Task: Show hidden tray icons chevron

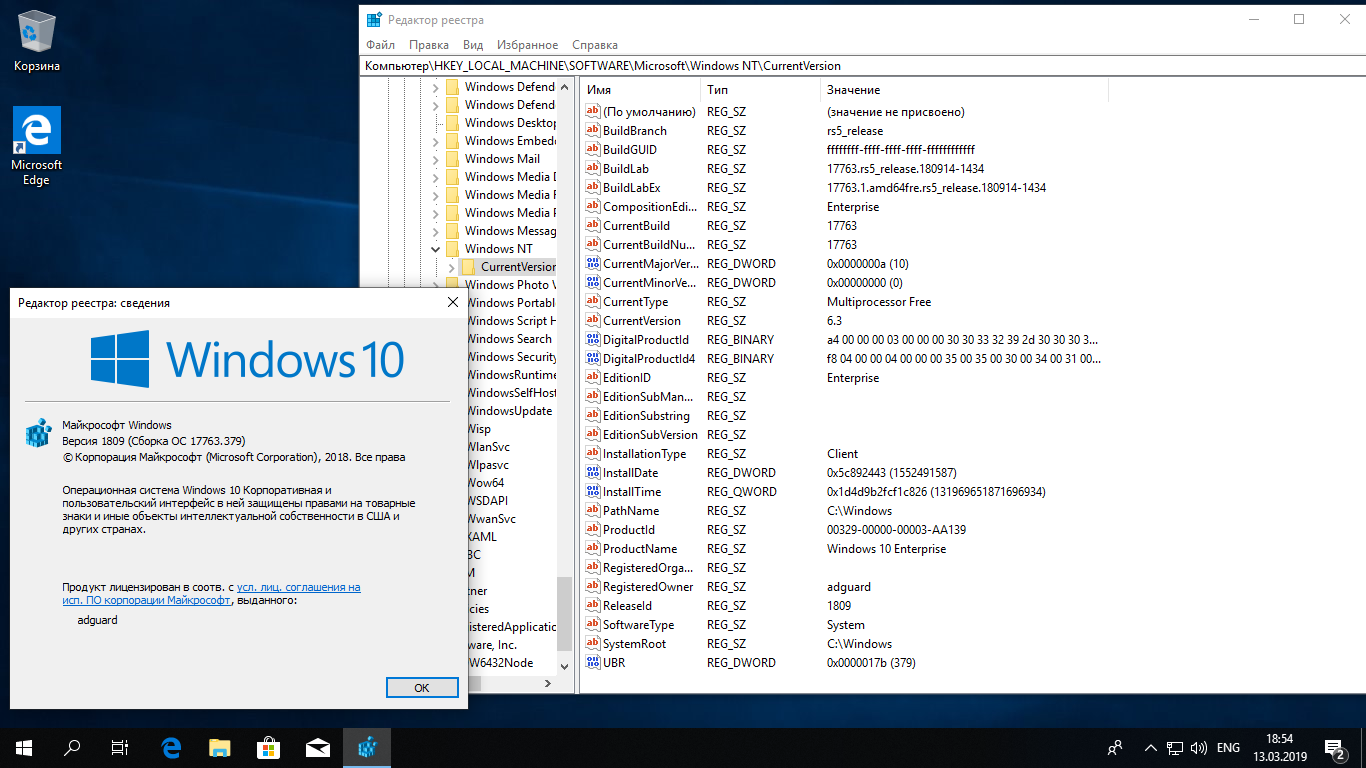Action: tap(1150, 747)
